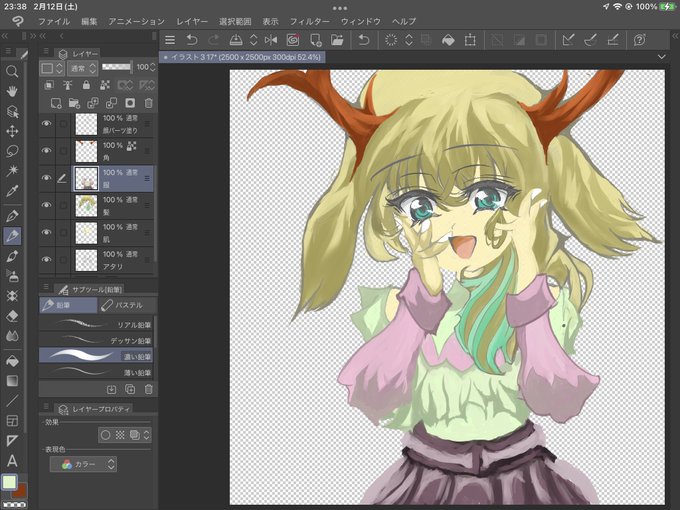Toggle Lock layer padlock icon
680x510 pixels.
coord(86,85)
